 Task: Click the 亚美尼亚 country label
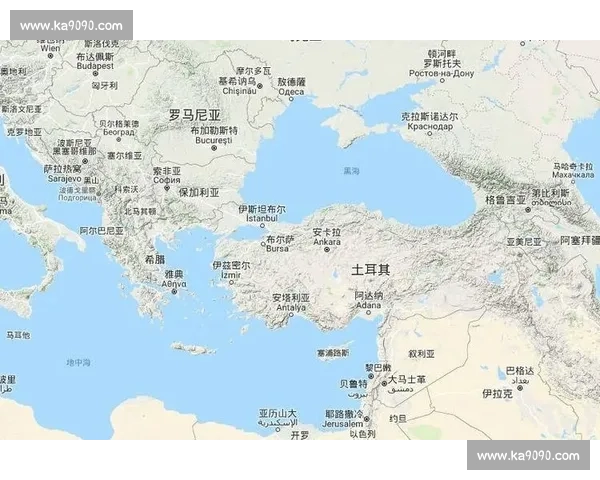pyautogui.click(x=524, y=242)
